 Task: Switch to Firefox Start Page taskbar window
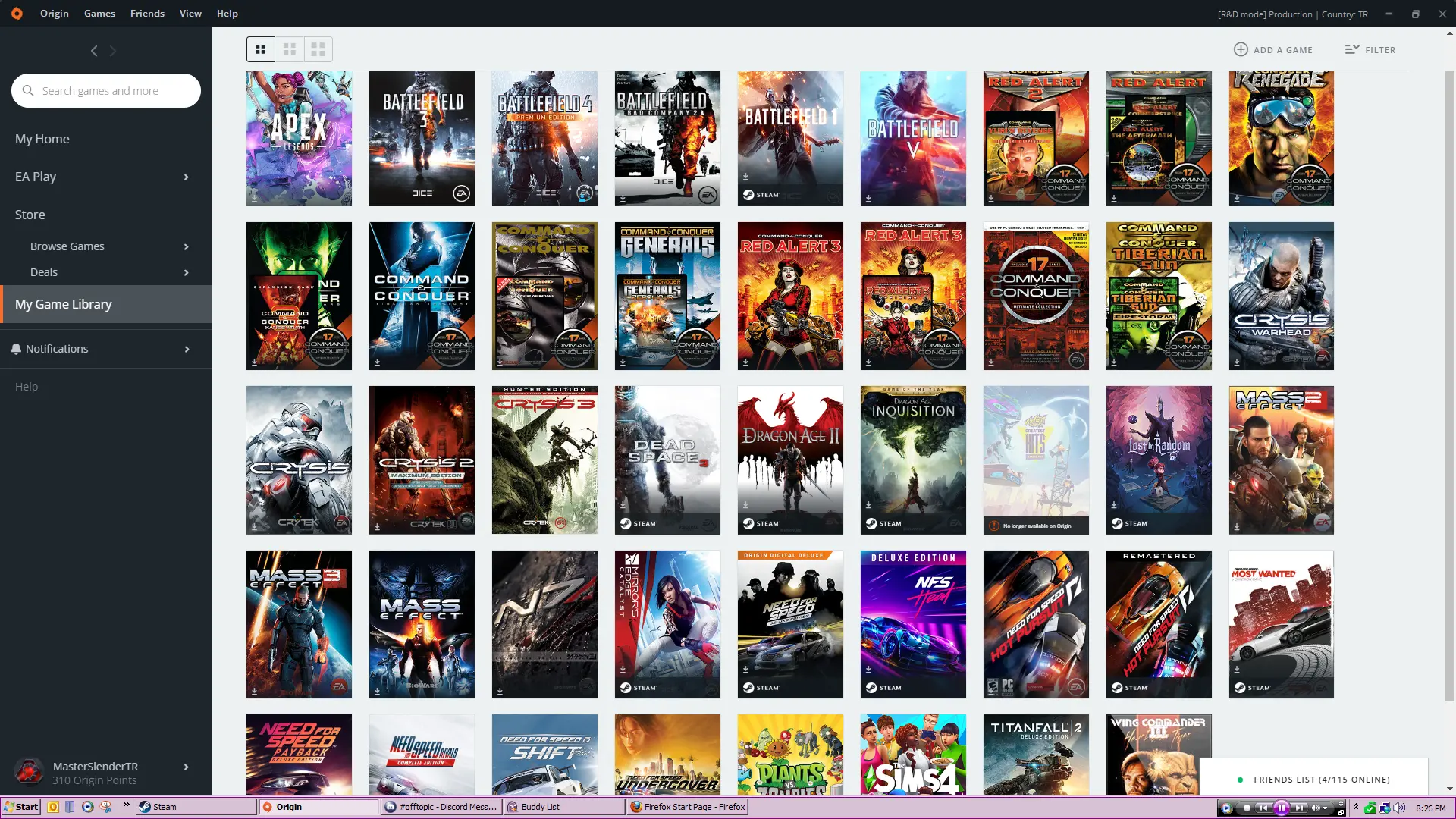click(x=688, y=807)
